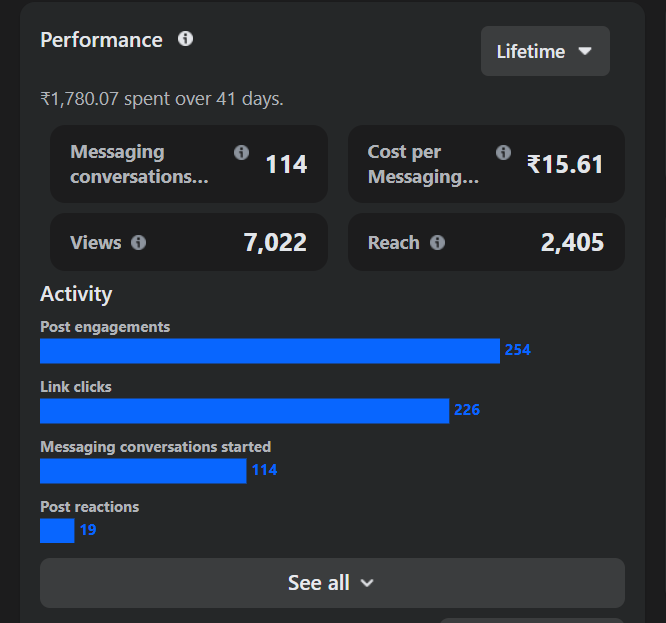
Task: Open the Lifetime date range dropdown
Action: 545,51
